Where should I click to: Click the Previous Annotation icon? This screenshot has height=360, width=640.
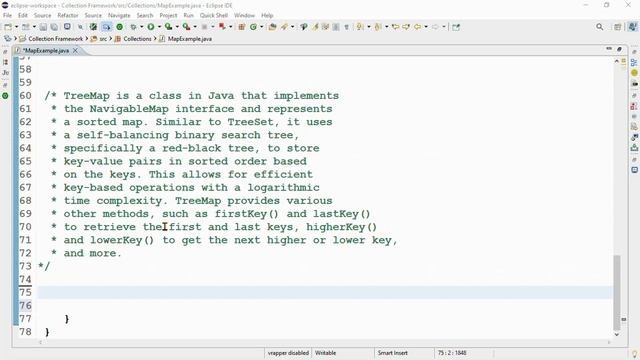(378, 27)
